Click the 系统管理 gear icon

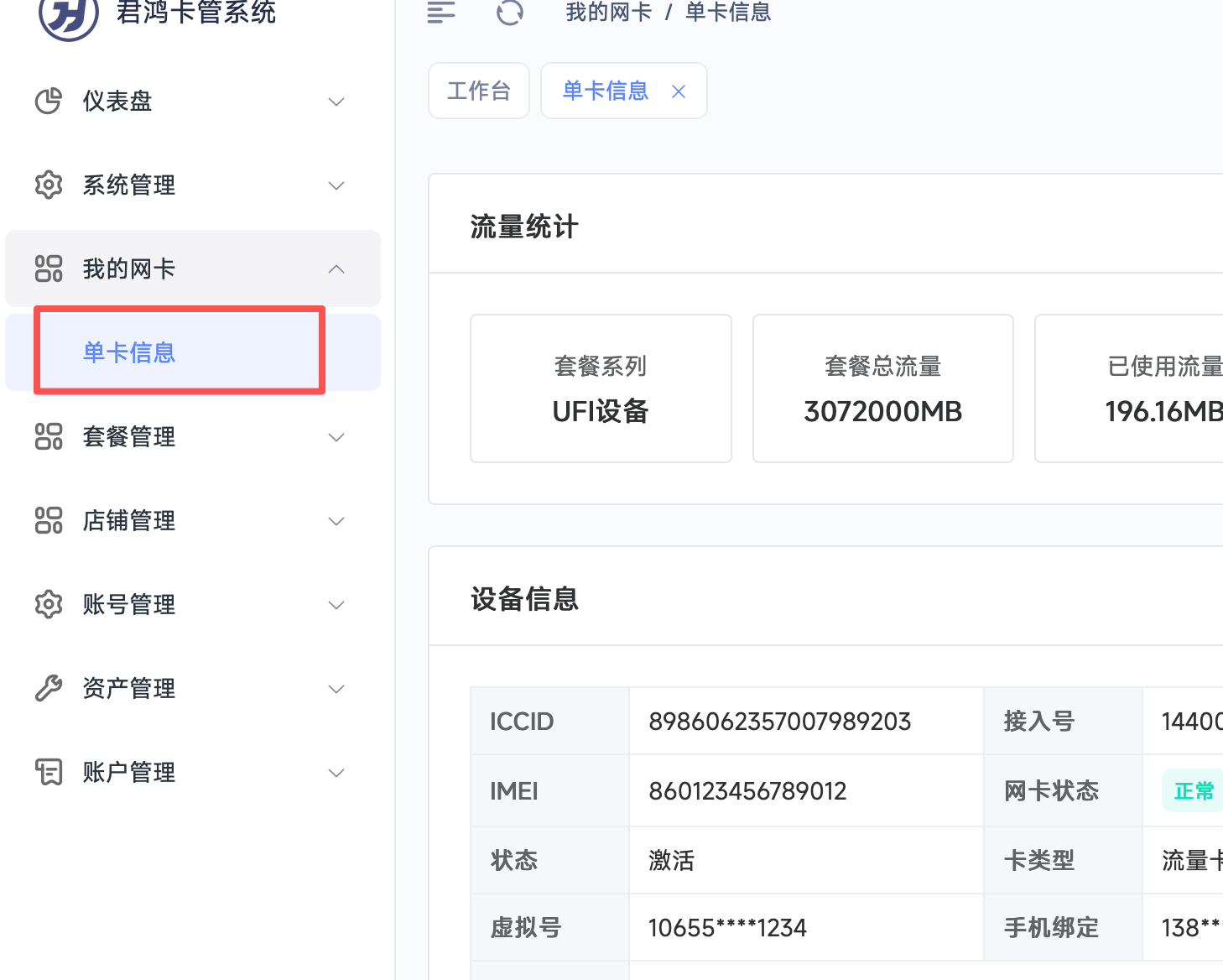pos(49,185)
